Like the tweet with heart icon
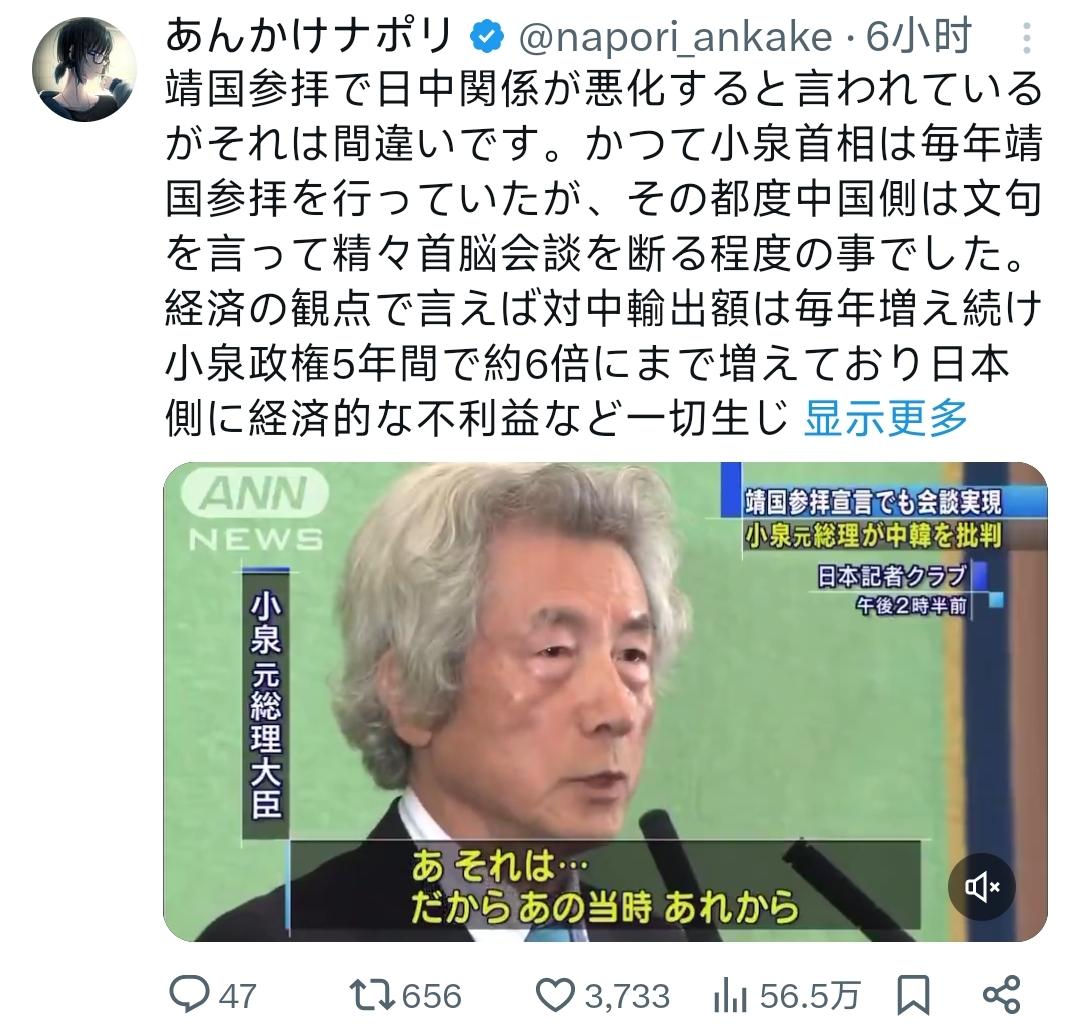1080x1035 pixels. coord(554,995)
